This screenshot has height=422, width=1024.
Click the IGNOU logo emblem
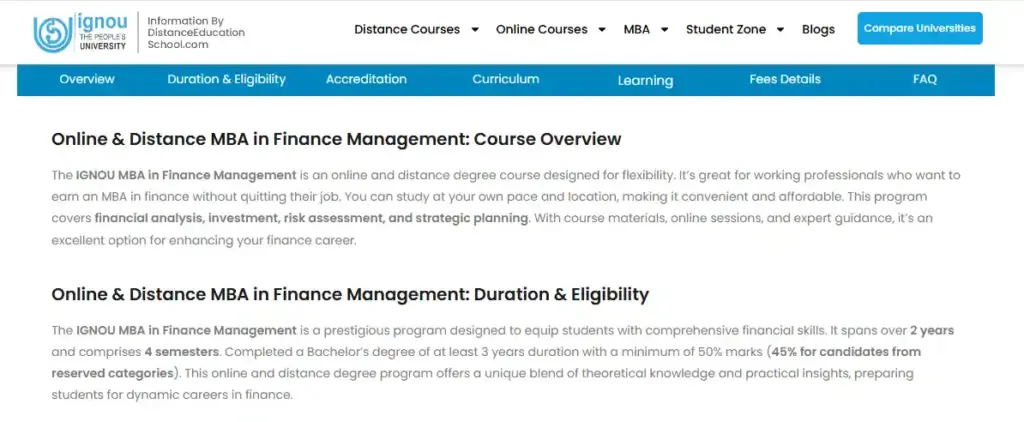[x=51, y=33]
